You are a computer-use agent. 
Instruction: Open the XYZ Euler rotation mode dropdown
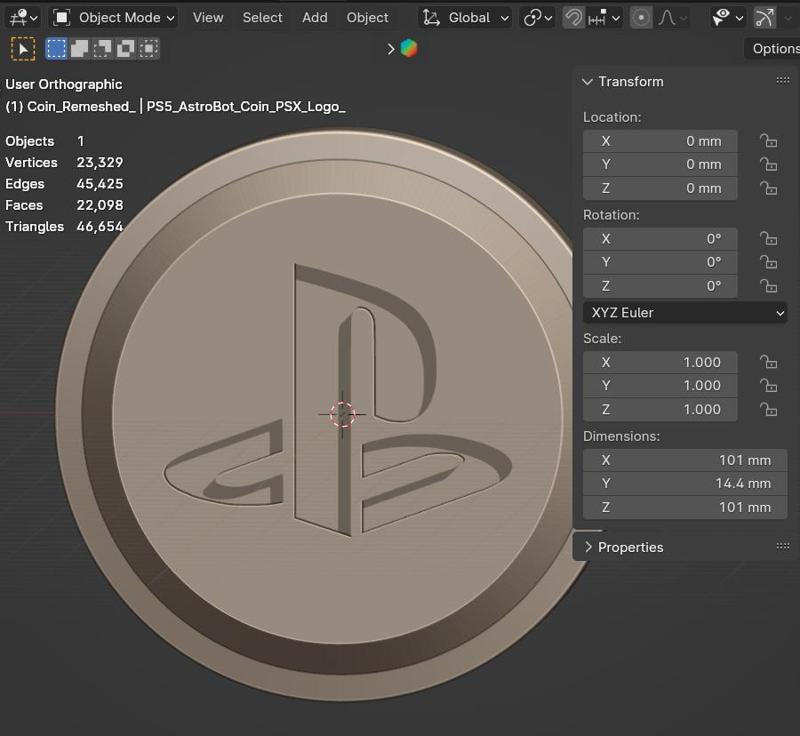pos(685,313)
